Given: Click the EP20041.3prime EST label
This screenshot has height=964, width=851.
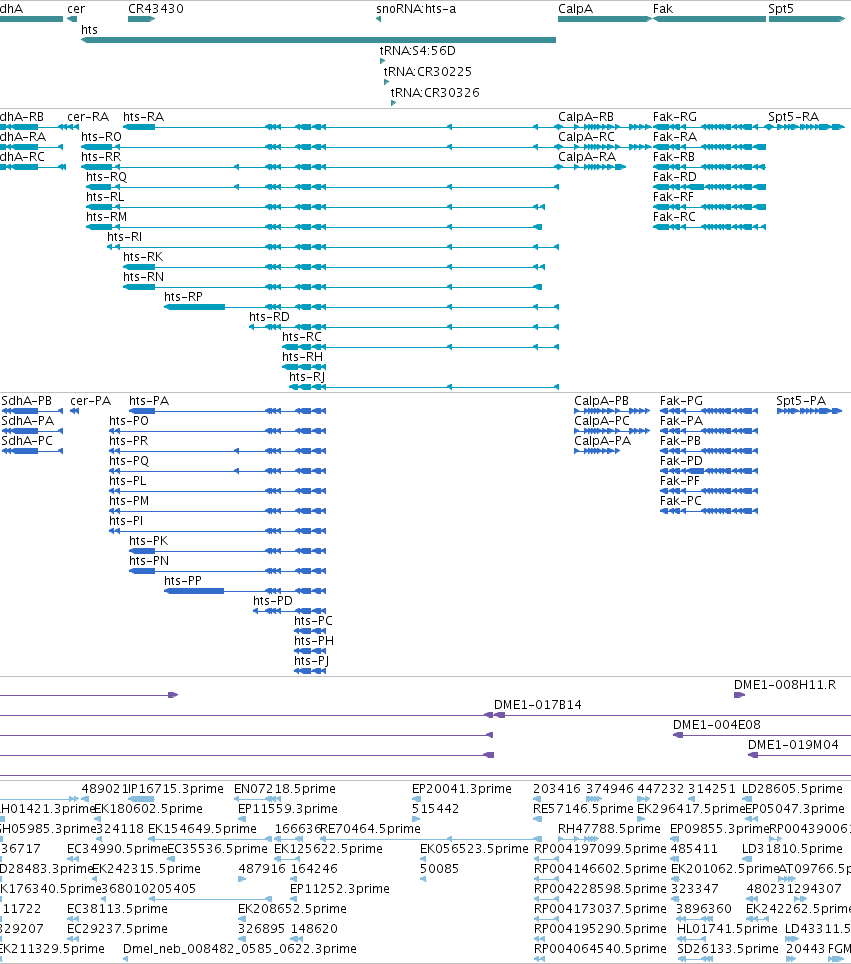Looking at the screenshot, I should pos(462,789).
